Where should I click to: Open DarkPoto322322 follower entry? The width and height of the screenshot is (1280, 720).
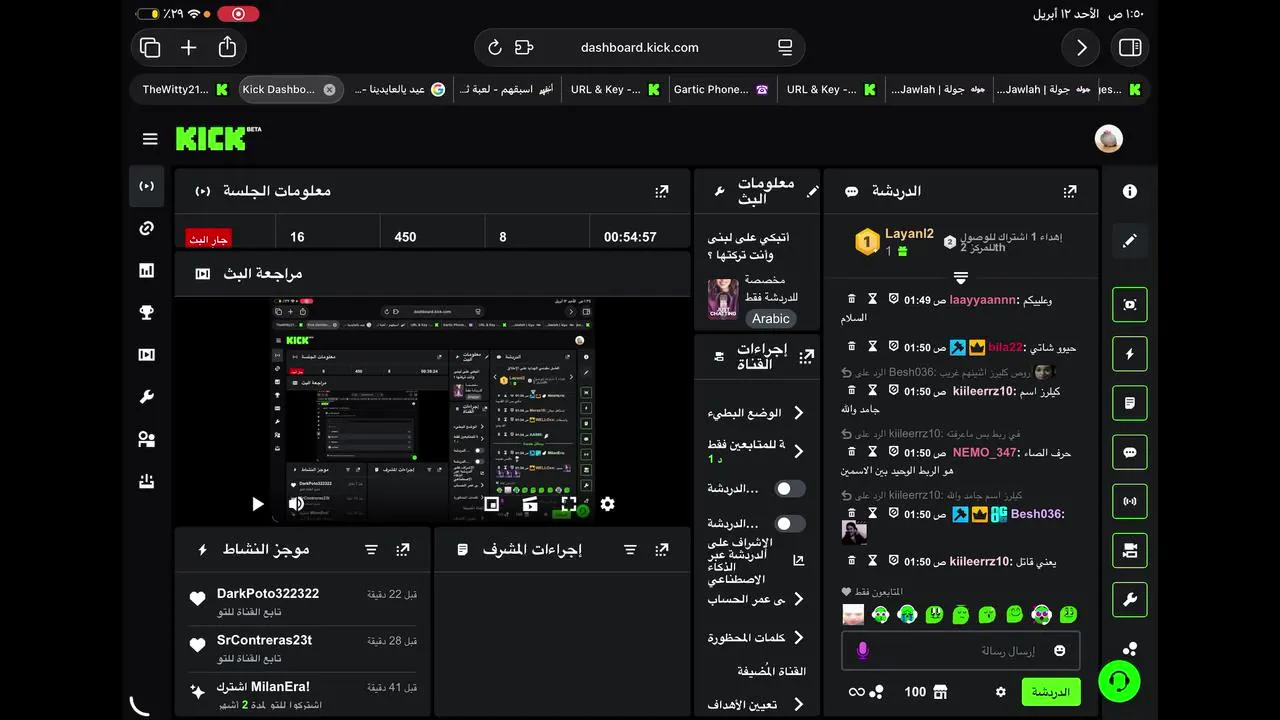(303, 602)
